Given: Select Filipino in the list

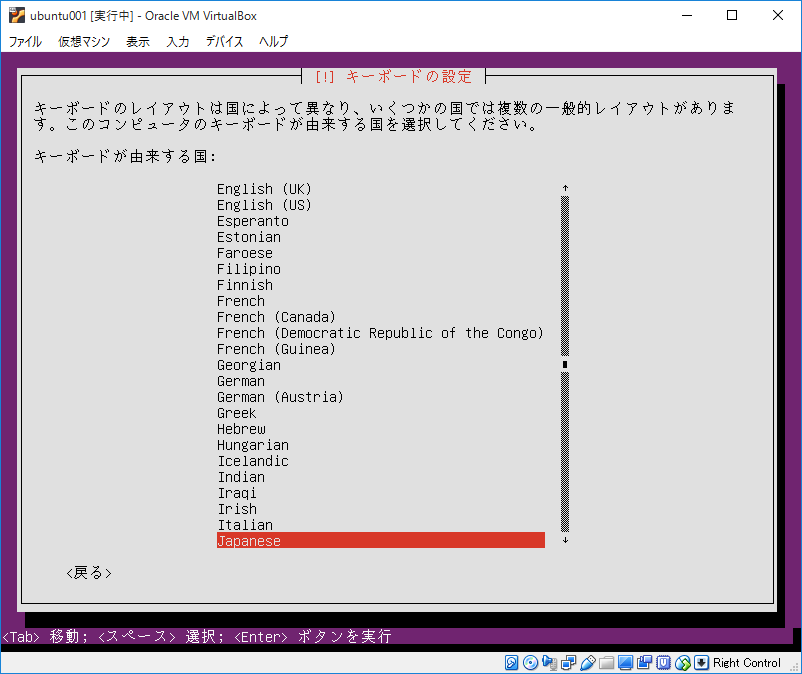Looking at the screenshot, I should [381, 269].
